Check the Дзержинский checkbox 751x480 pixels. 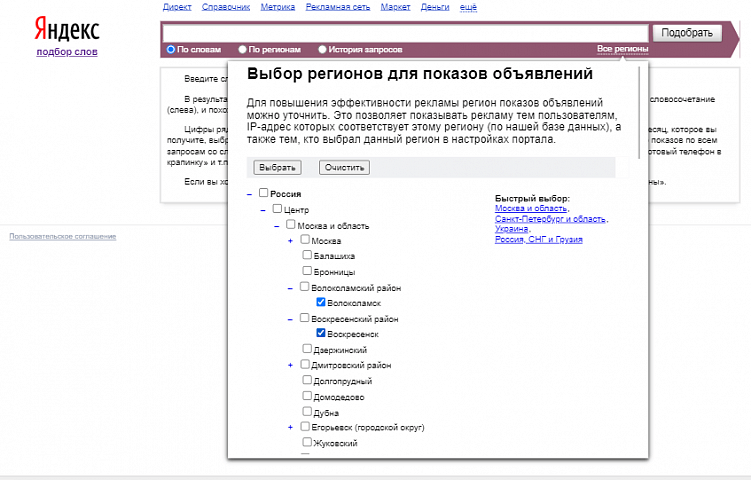(x=307, y=348)
